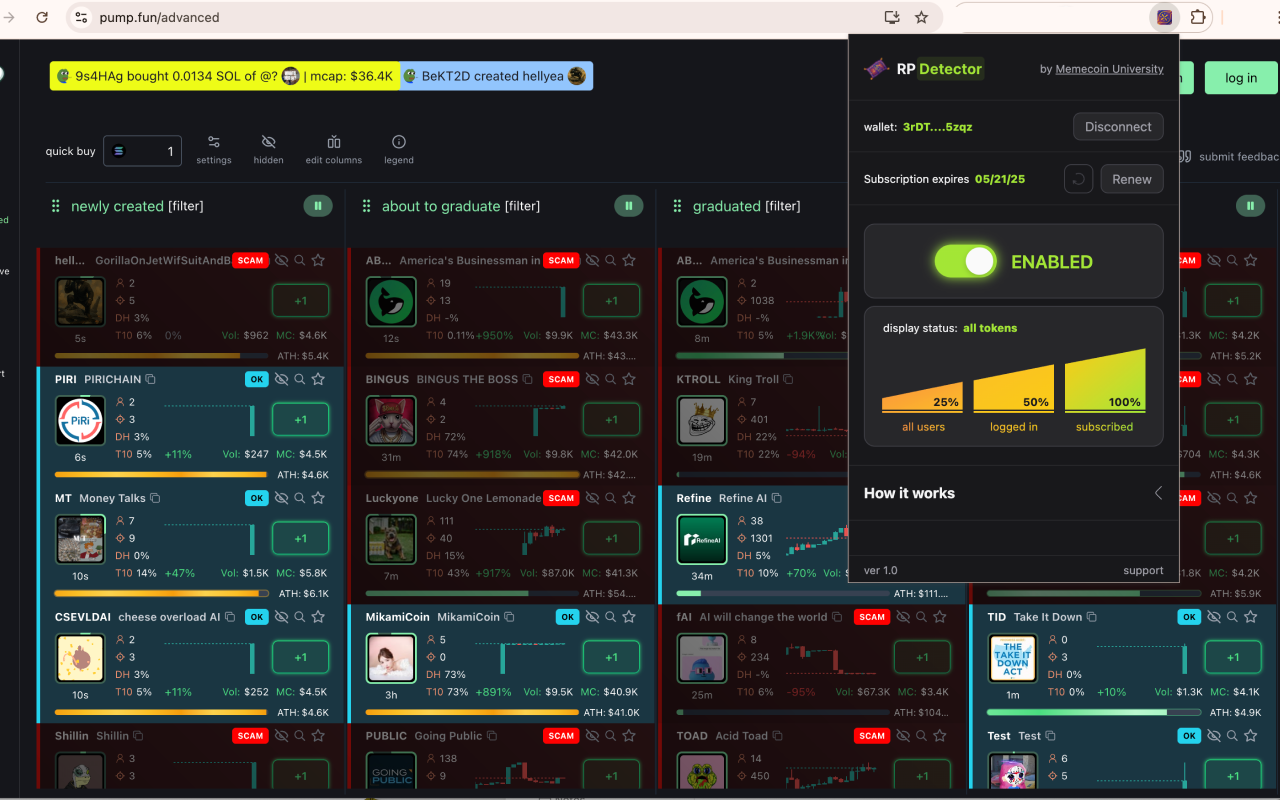
Task: Favorite the PIRI token with its star
Action: click(x=318, y=379)
